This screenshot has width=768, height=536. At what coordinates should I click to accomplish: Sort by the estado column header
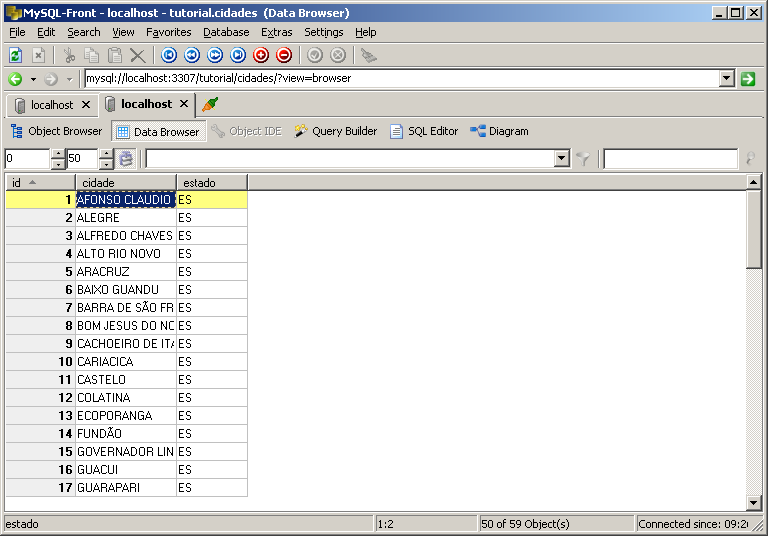212,183
